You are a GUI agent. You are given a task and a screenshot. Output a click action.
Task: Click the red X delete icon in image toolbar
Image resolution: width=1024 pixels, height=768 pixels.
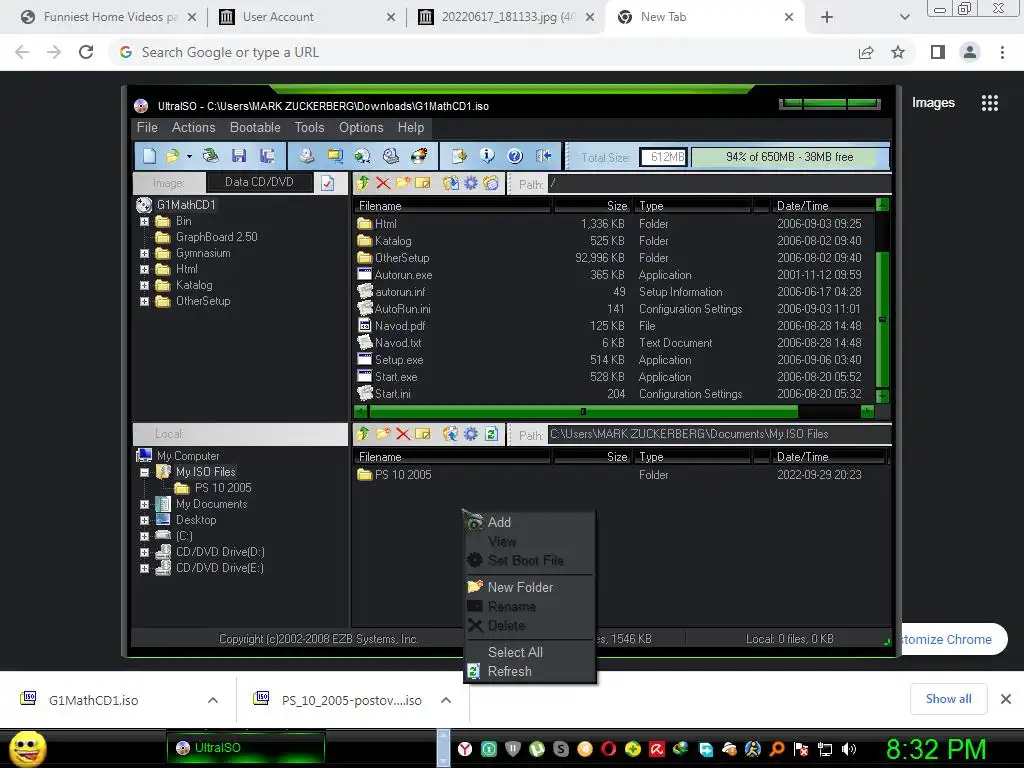pos(383,184)
